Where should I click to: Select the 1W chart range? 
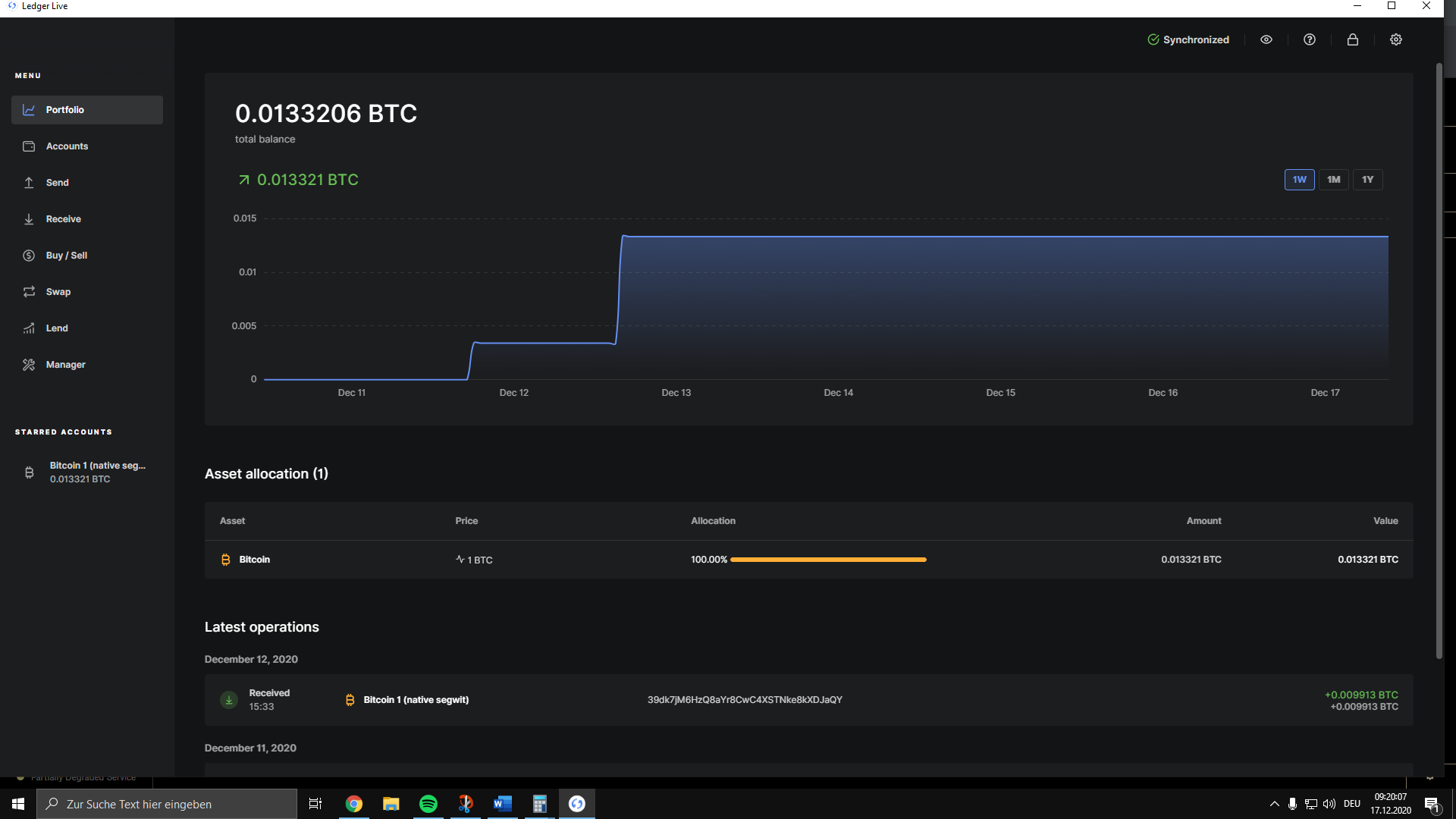tap(1299, 180)
